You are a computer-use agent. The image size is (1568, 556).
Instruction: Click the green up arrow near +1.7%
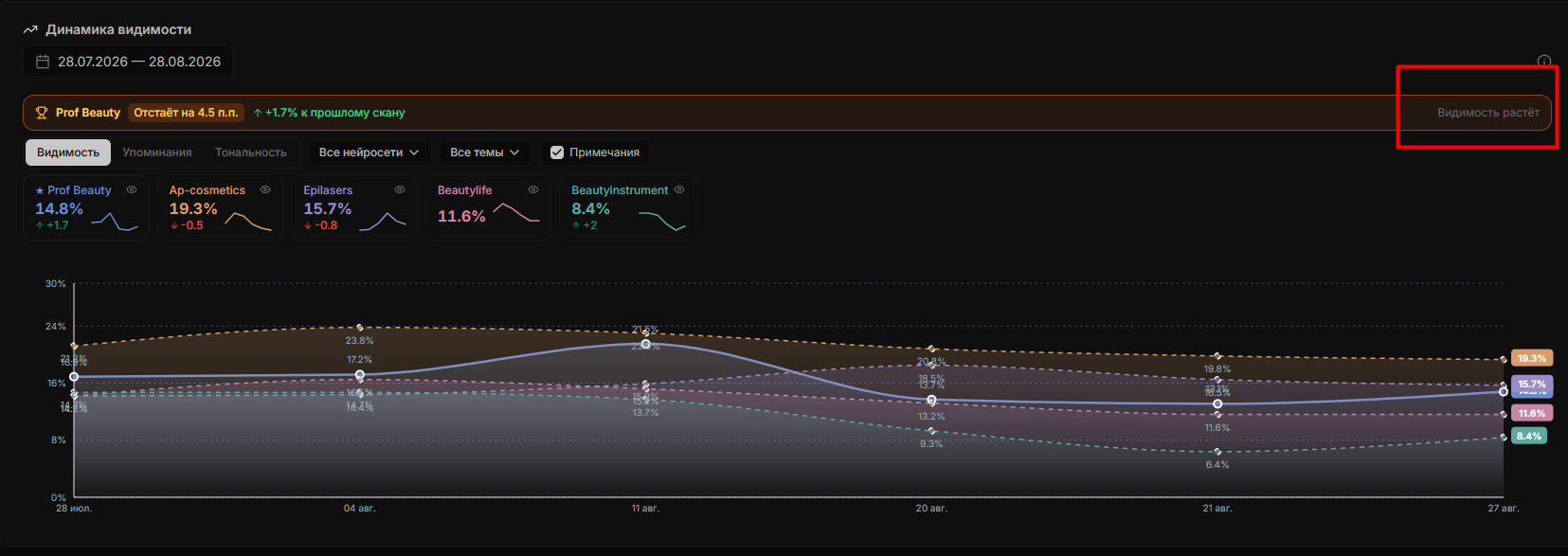pyautogui.click(x=258, y=113)
